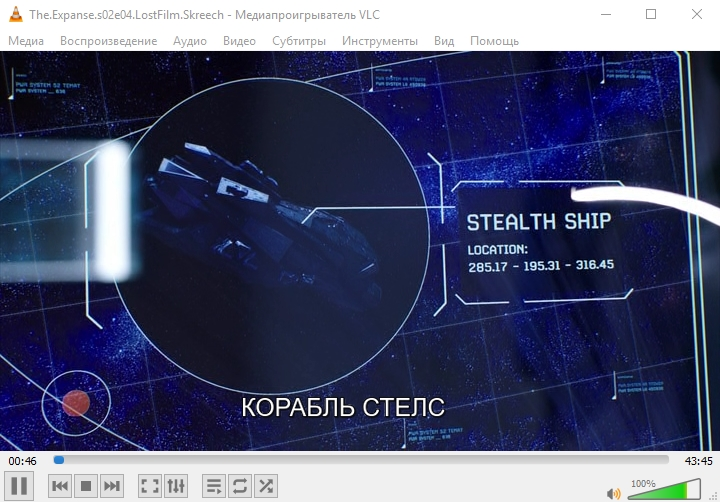Open the Помощь menu

tap(494, 41)
